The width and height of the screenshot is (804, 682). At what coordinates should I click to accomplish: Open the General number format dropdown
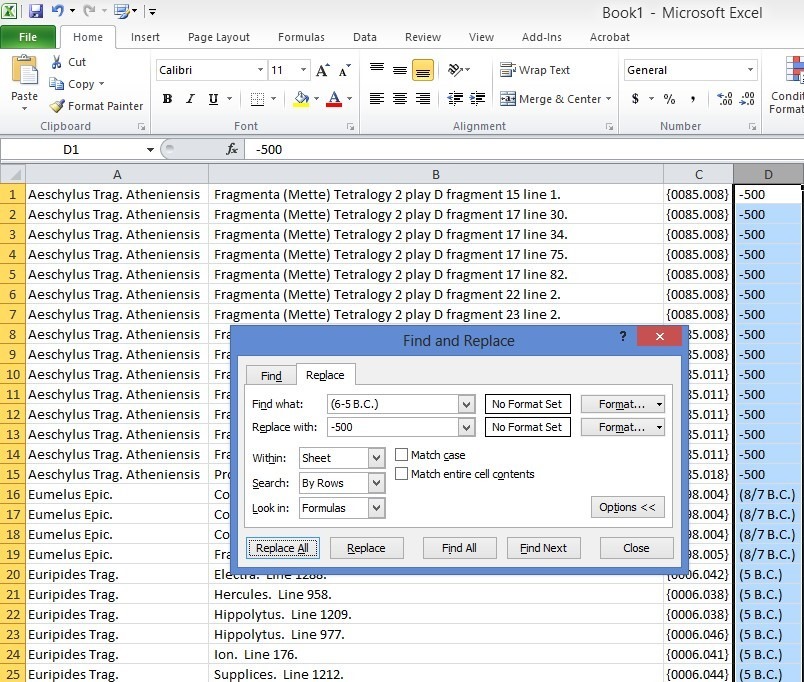click(750, 70)
